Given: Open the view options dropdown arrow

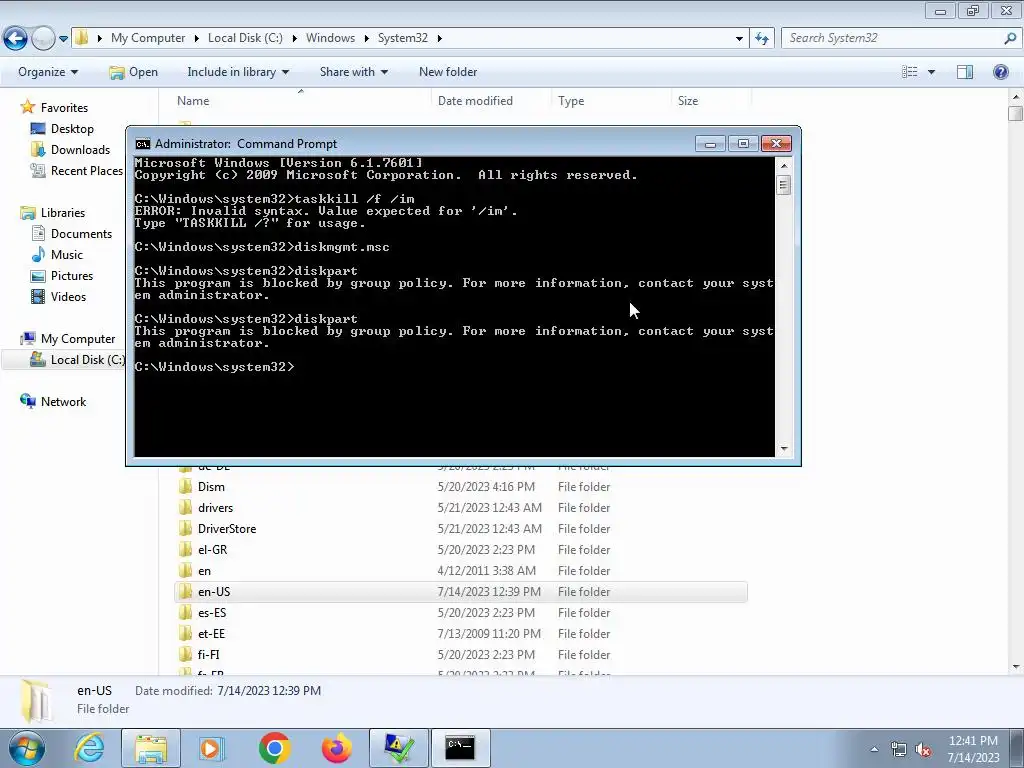Looking at the screenshot, I should pos(931,72).
